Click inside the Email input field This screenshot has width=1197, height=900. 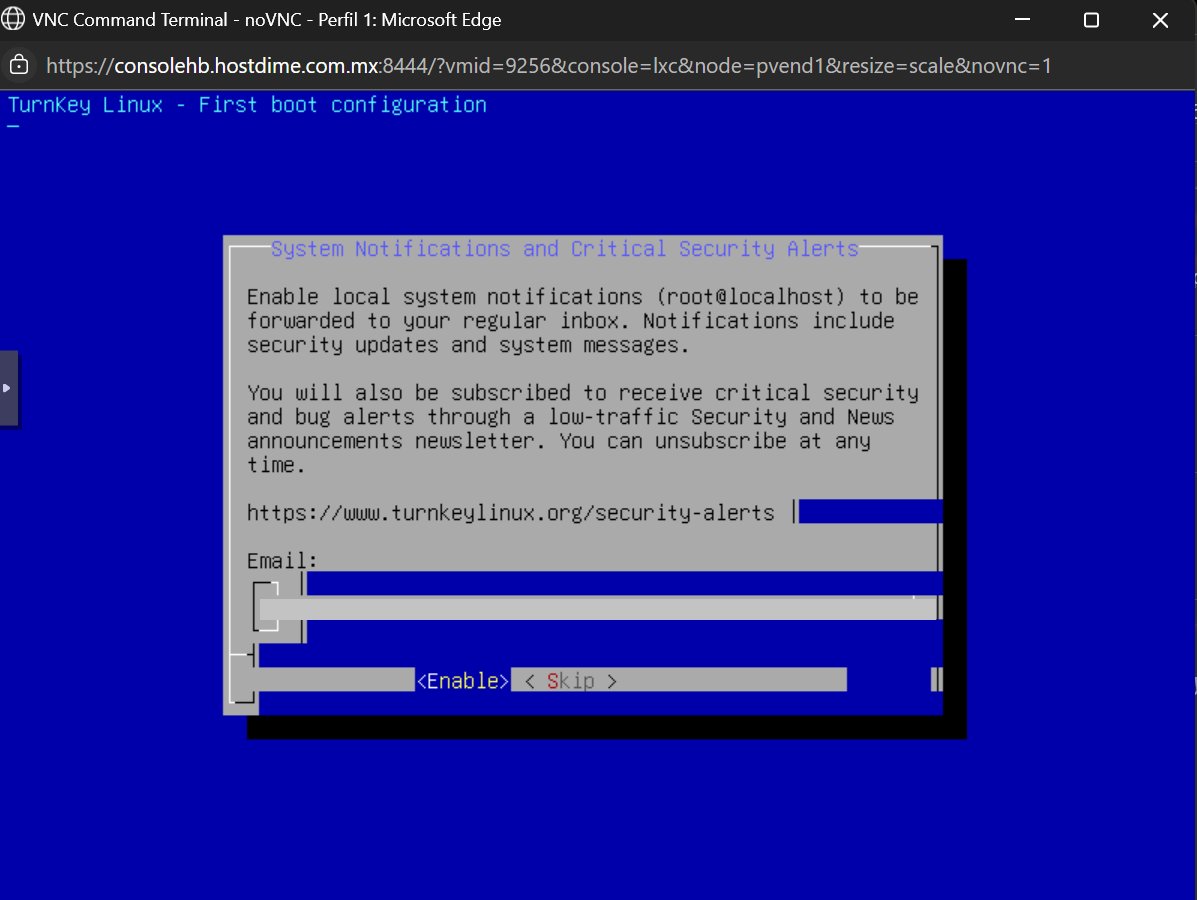tap(596, 608)
